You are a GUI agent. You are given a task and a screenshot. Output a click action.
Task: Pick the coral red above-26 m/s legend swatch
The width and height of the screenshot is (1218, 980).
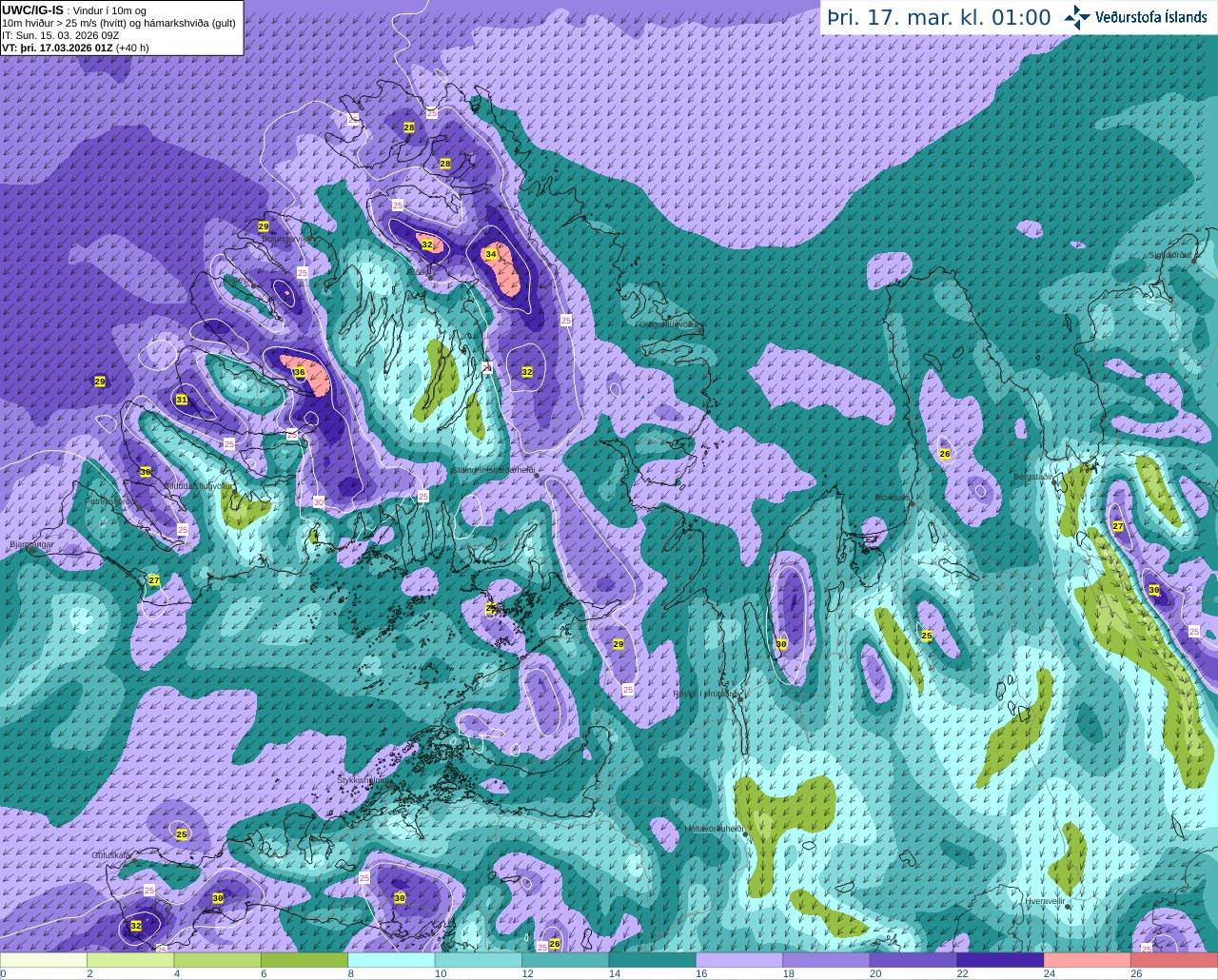(1174, 960)
